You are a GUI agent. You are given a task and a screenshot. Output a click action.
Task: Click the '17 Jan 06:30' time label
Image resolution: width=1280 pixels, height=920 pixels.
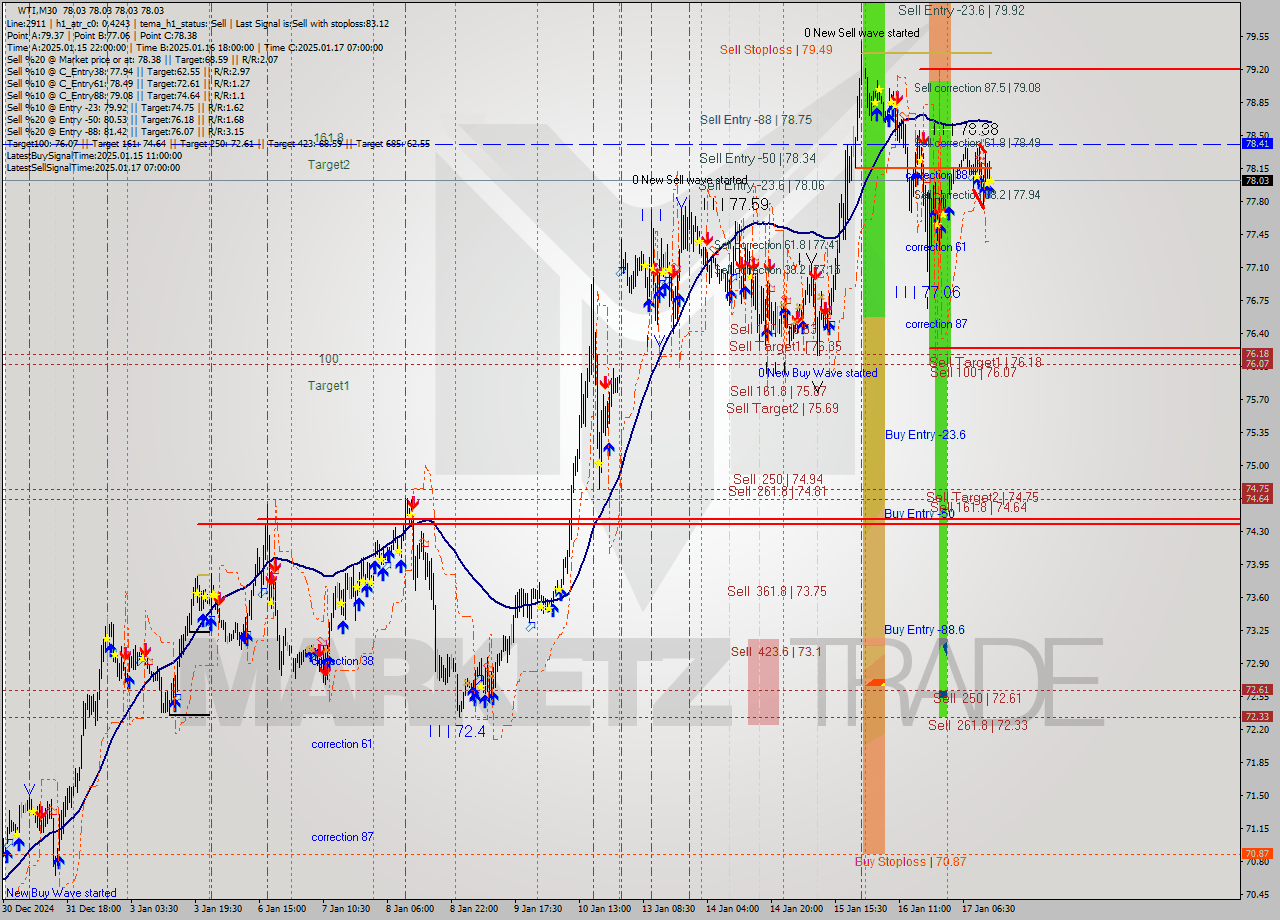[x=989, y=909]
